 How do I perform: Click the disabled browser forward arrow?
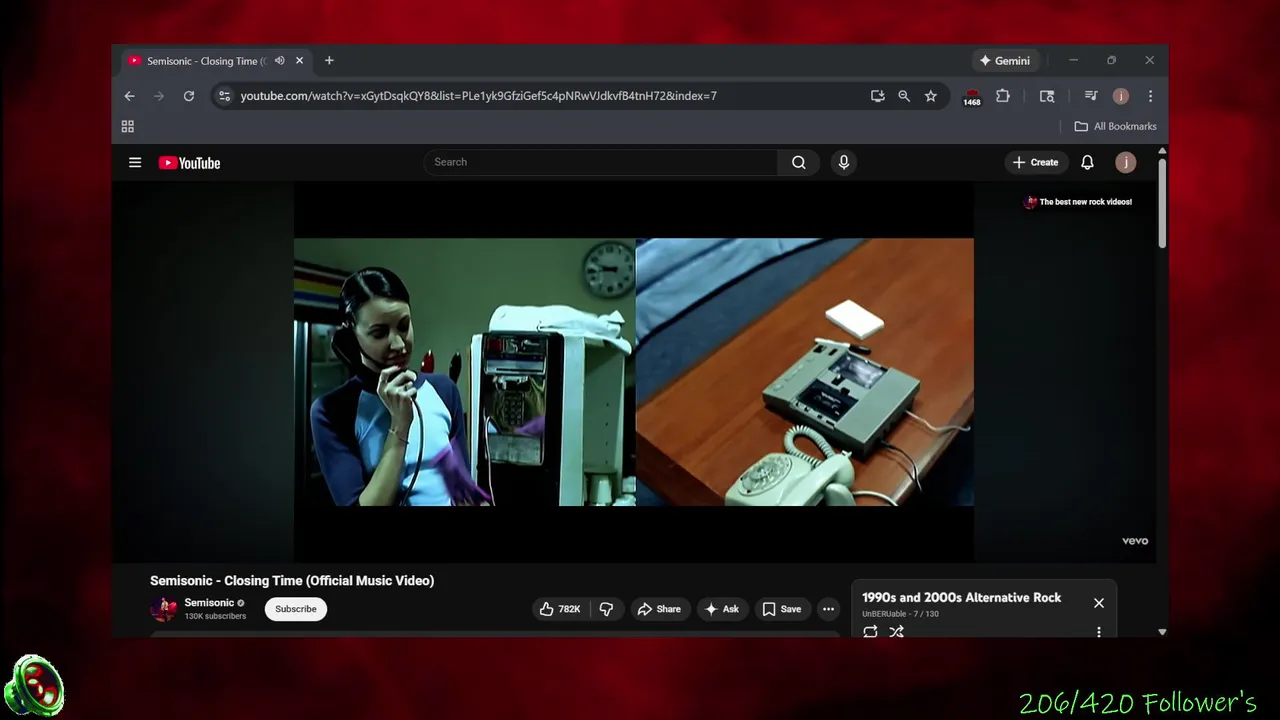pos(158,96)
